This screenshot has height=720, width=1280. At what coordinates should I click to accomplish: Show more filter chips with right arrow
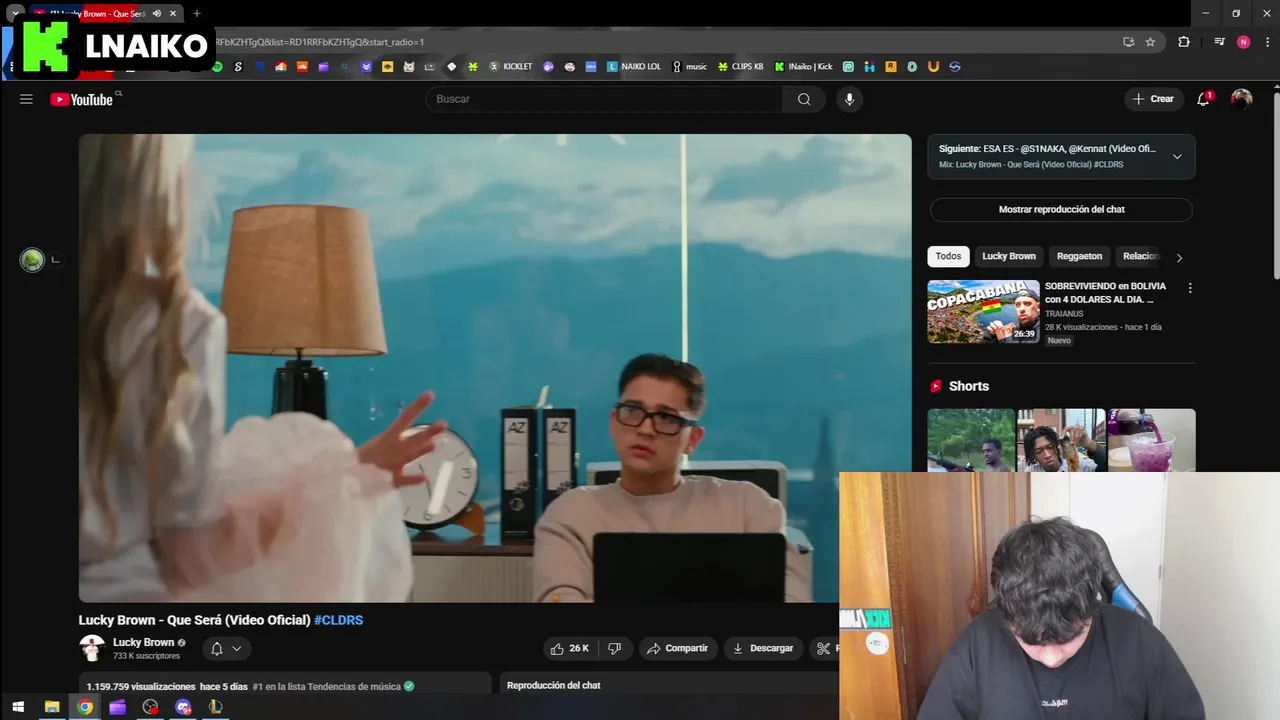1179,257
